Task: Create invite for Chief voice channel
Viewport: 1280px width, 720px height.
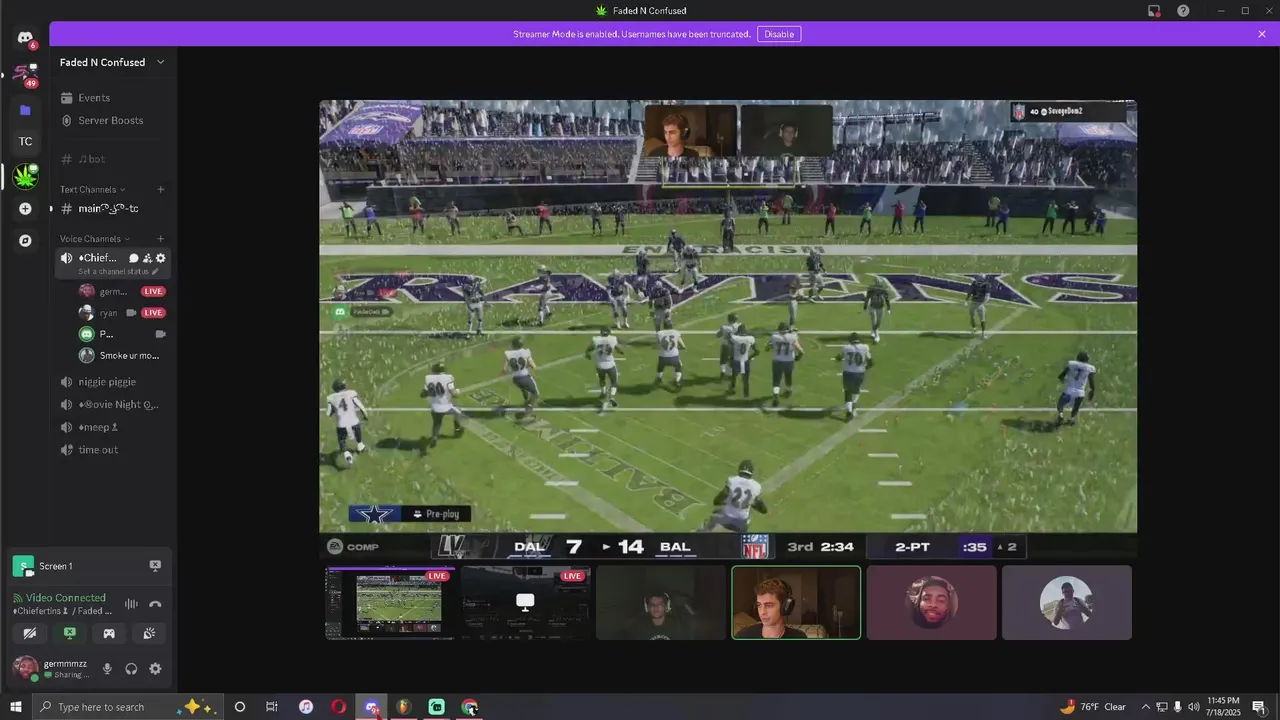Action: (x=147, y=258)
